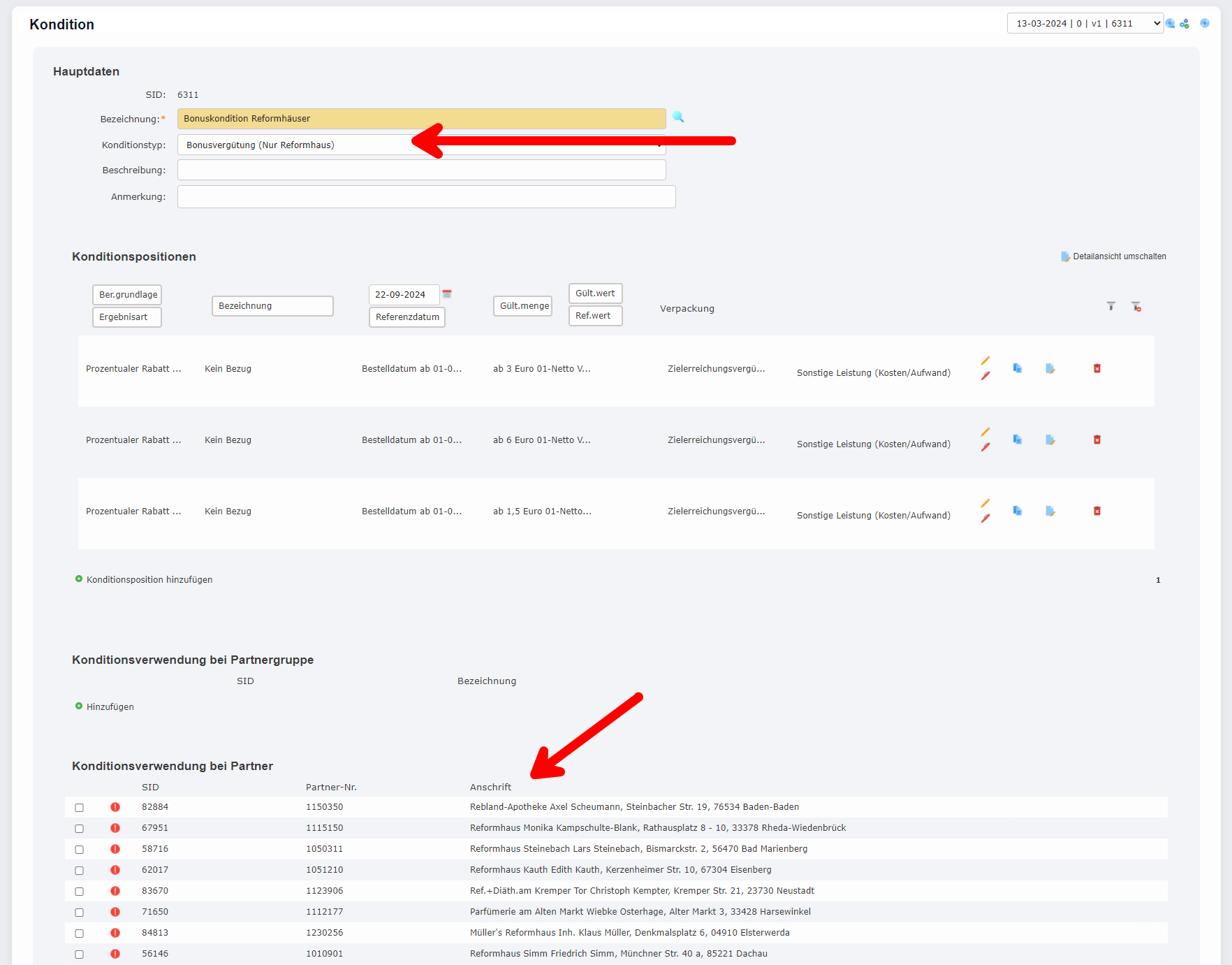This screenshot has width=1232, height=965.
Task: Select the checkbox for partner SID 84813
Action: coord(80,934)
